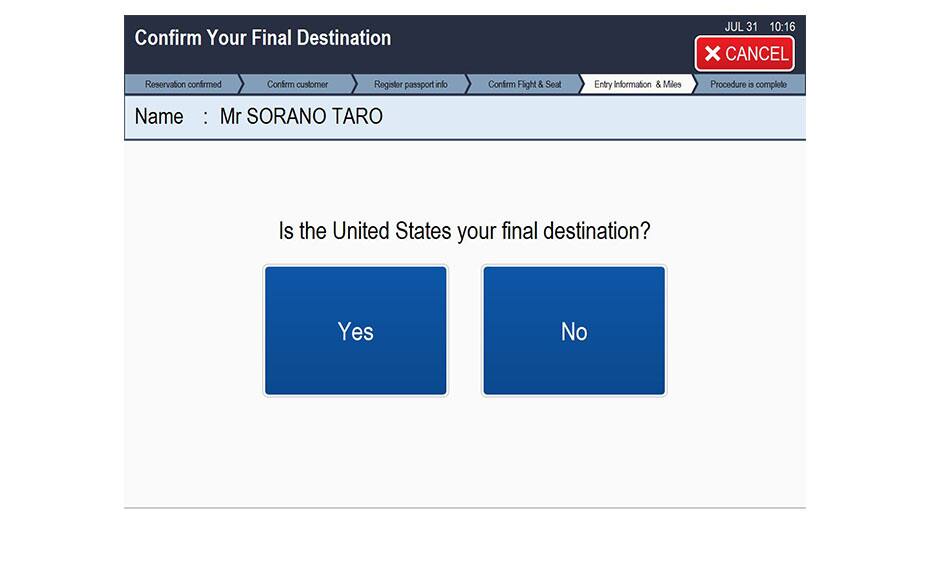Click the JUL 31 date display

click(x=741, y=27)
